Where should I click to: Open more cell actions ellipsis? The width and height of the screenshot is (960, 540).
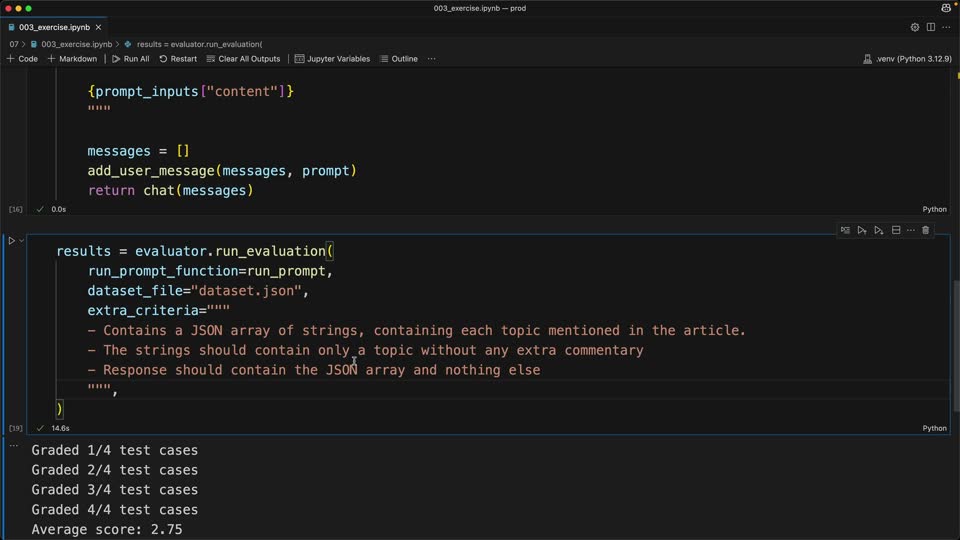point(910,230)
